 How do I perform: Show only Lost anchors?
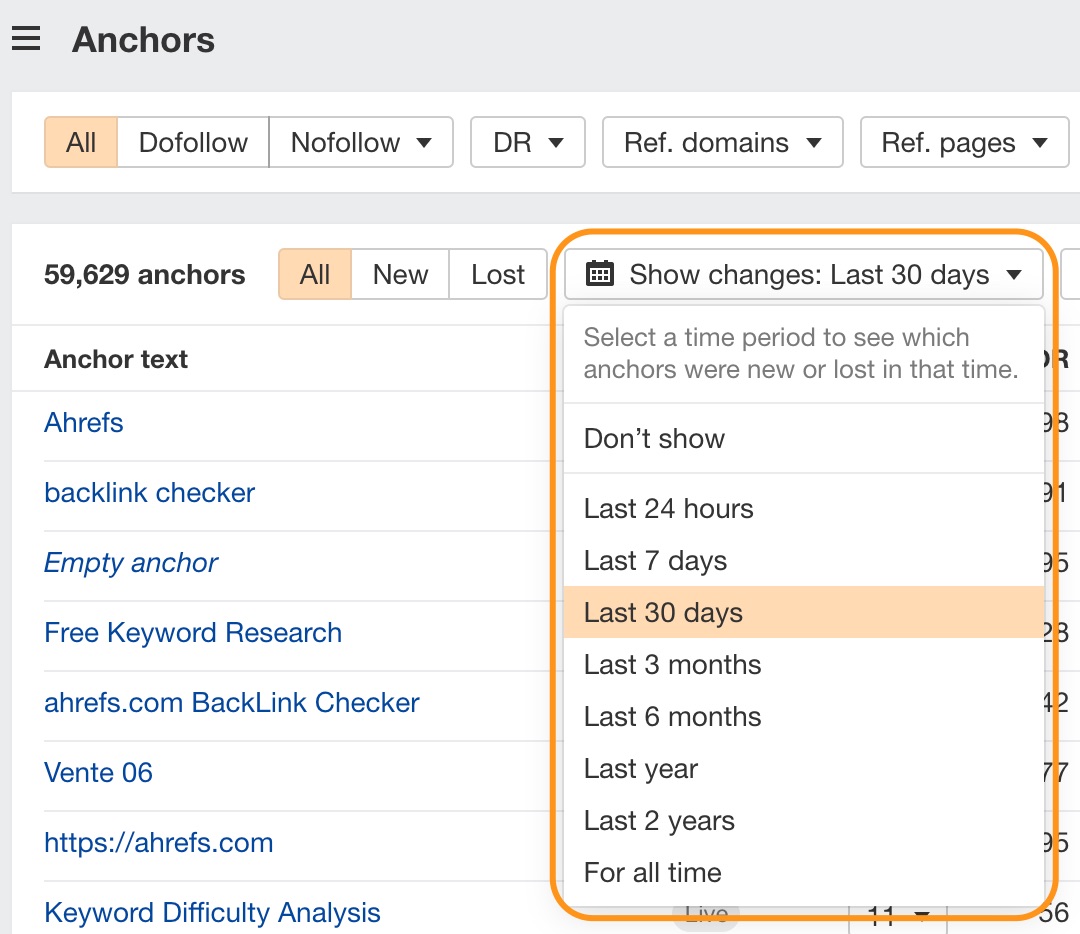[498, 274]
